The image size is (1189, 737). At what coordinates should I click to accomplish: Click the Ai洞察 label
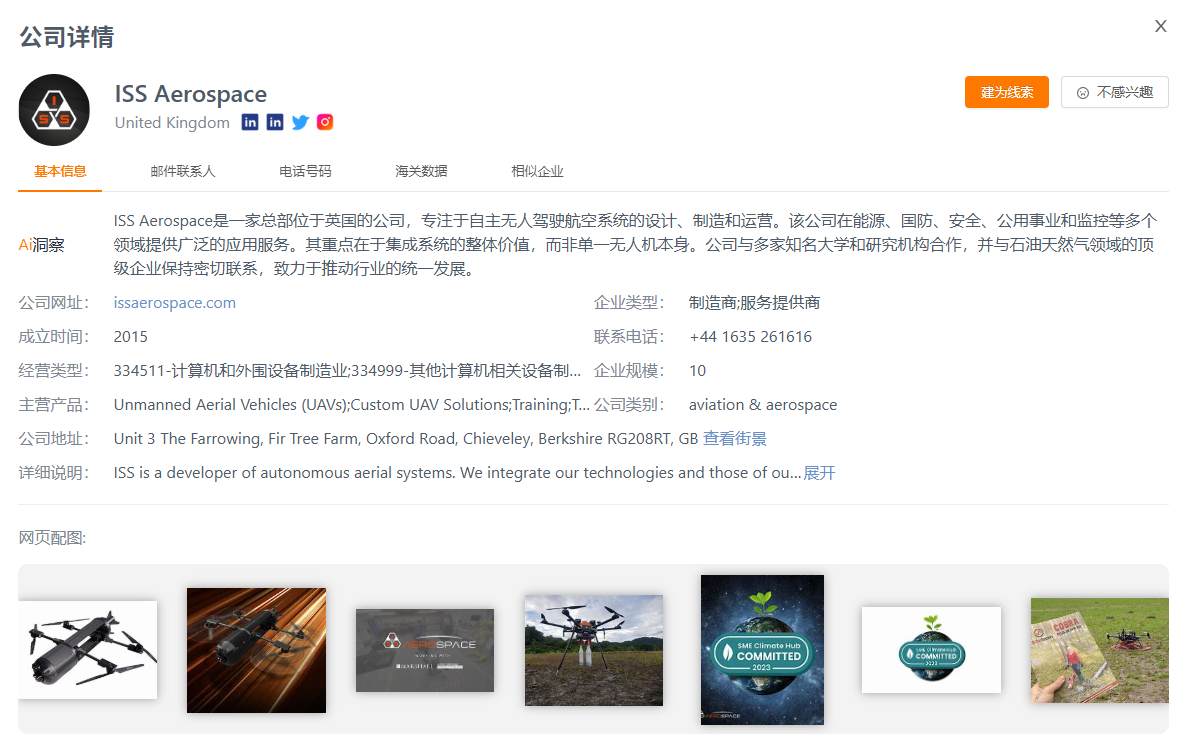tap(42, 245)
